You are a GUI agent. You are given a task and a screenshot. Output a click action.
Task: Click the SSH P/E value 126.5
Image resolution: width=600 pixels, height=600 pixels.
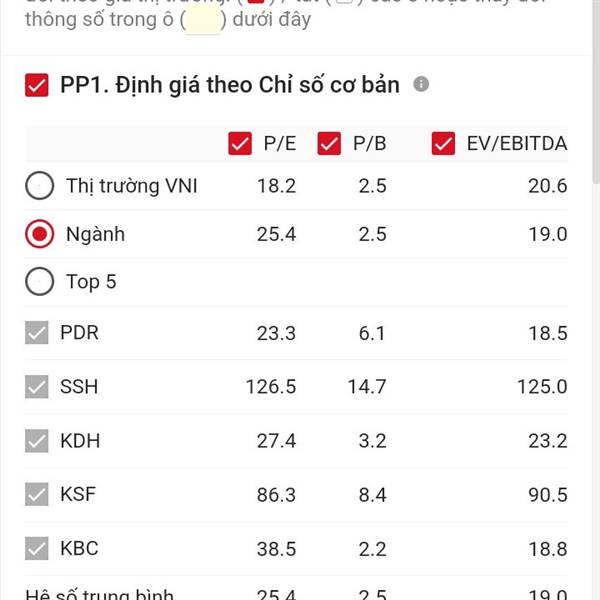pyautogui.click(x=271, y=386)
